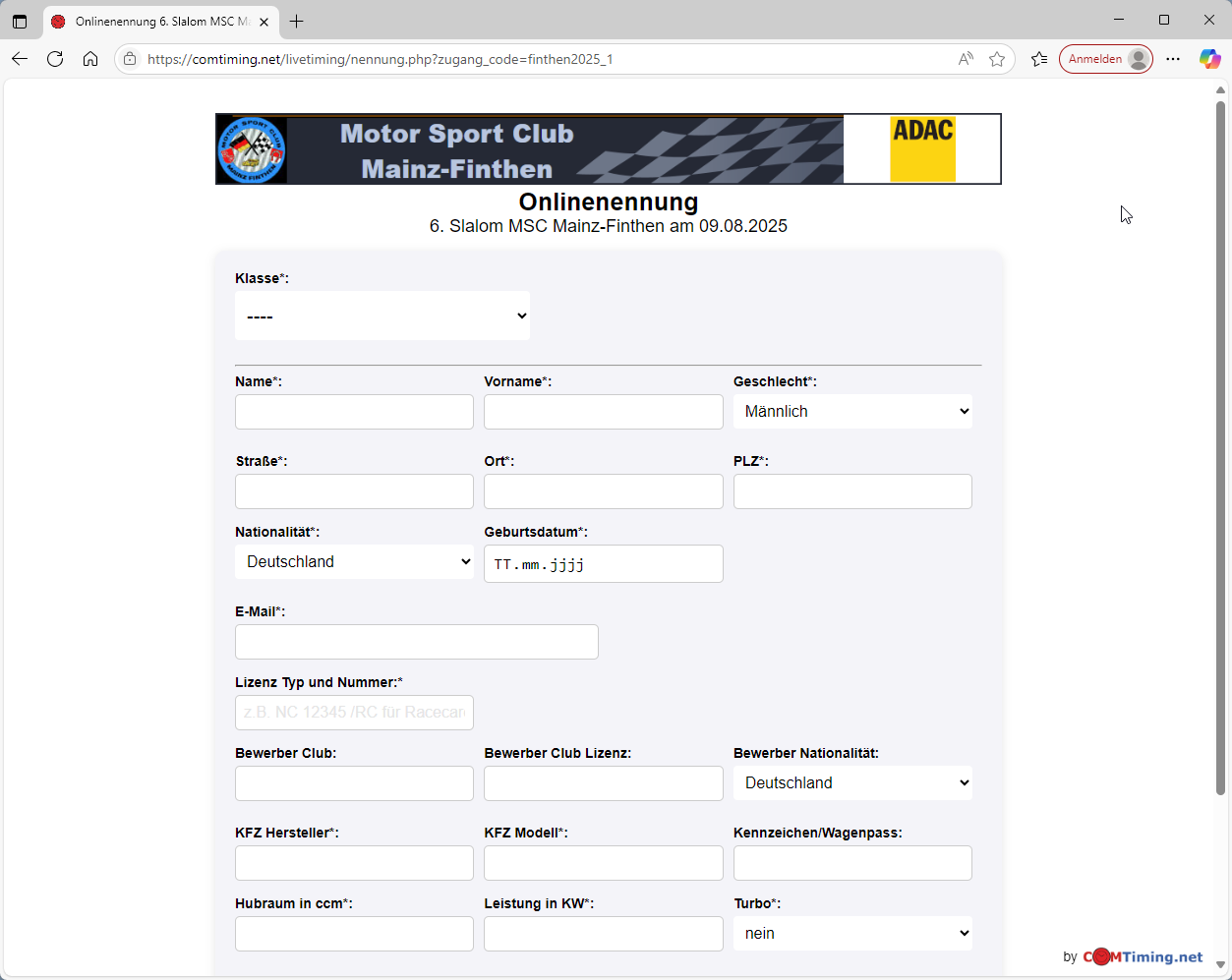
Task: Add this page to favorites star
Action: coord(997,59)
